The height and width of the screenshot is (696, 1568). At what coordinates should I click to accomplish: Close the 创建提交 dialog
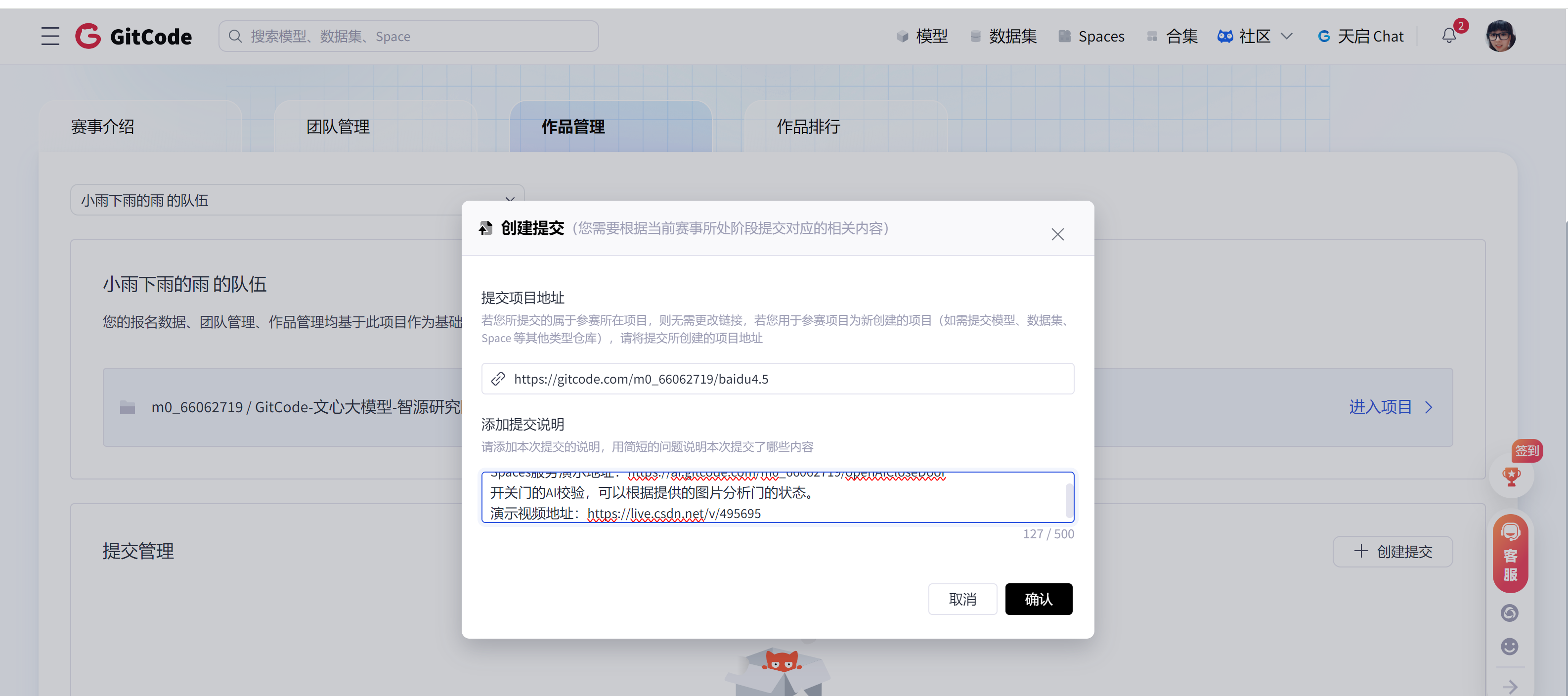[1057, 234]
